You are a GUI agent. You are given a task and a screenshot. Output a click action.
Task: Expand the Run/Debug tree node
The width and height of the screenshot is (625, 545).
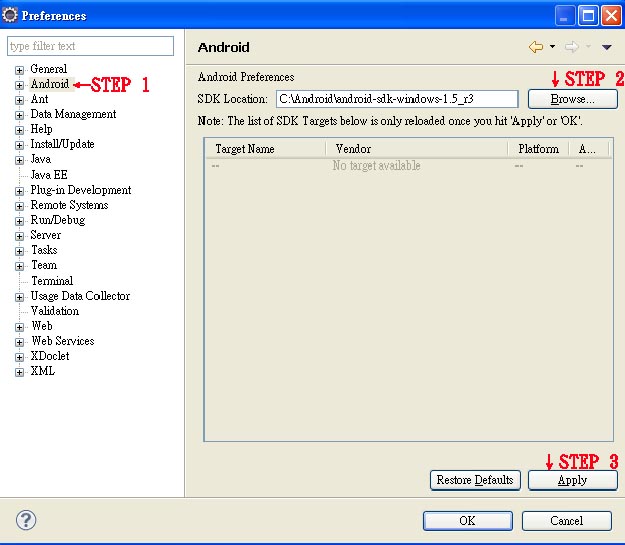click(x=19, y=221)
